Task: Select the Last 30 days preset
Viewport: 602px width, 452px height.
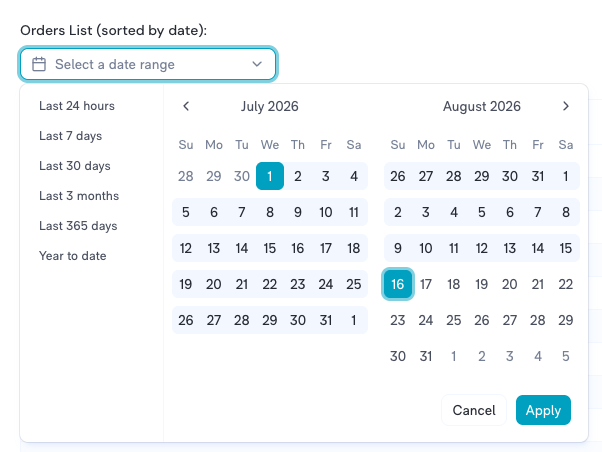Action: (x=75, y=166)
